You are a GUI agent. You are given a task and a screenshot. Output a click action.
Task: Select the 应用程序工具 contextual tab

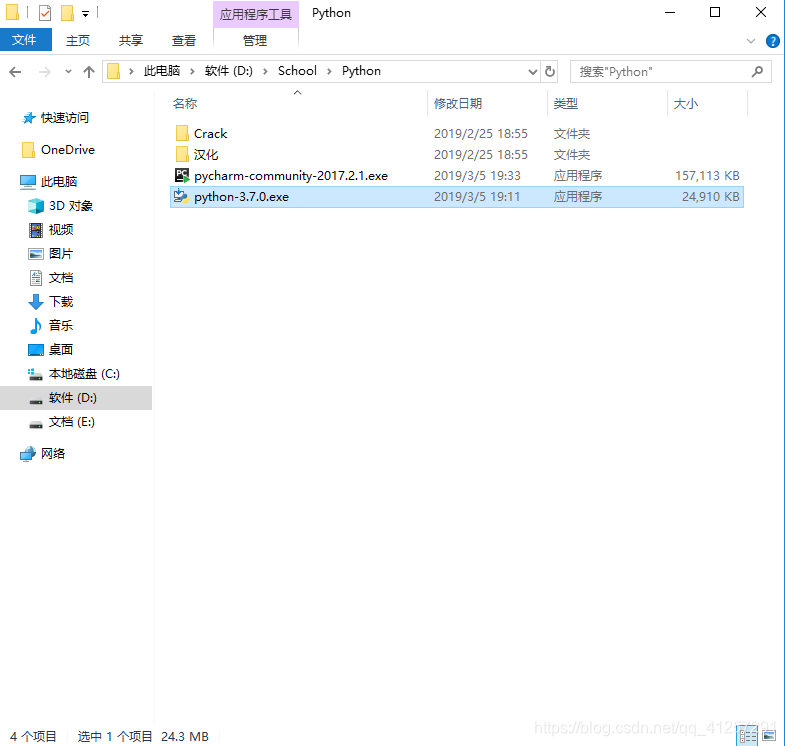[x=256, y=14]
